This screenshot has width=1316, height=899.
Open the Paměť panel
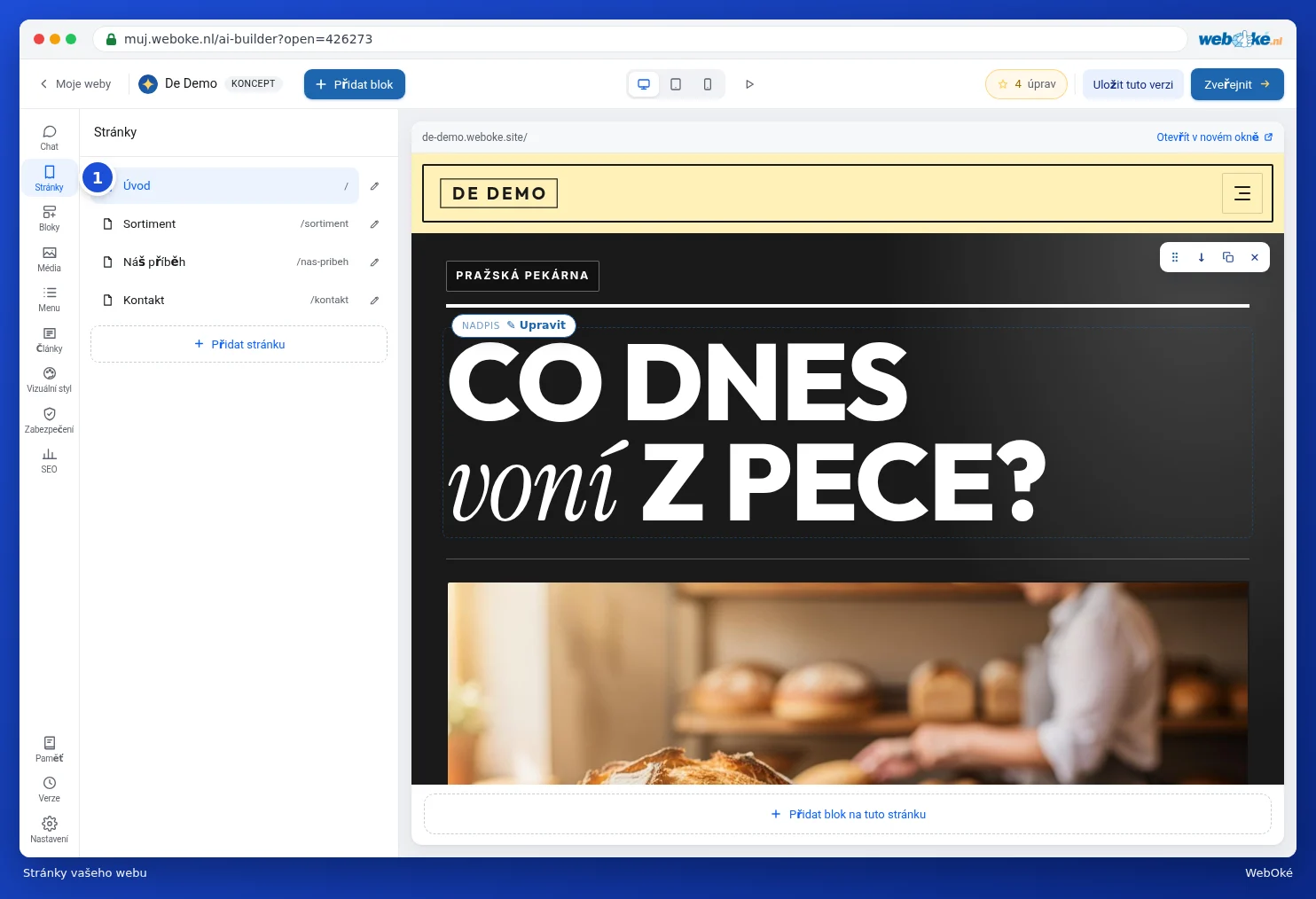pos(50,749)
